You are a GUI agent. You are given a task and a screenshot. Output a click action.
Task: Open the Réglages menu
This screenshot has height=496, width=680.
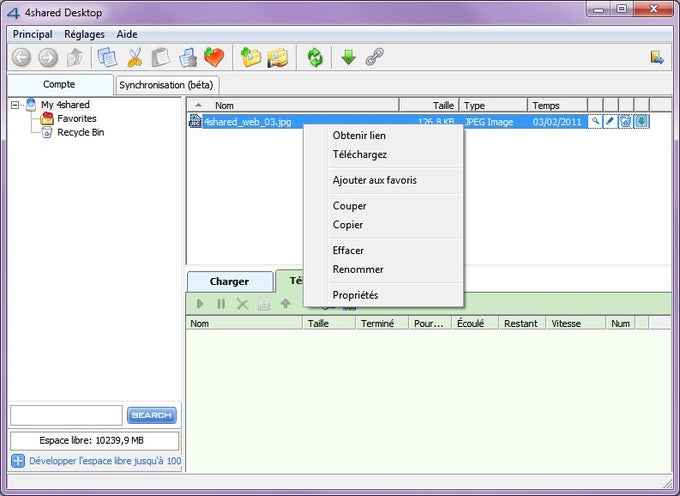84,34
